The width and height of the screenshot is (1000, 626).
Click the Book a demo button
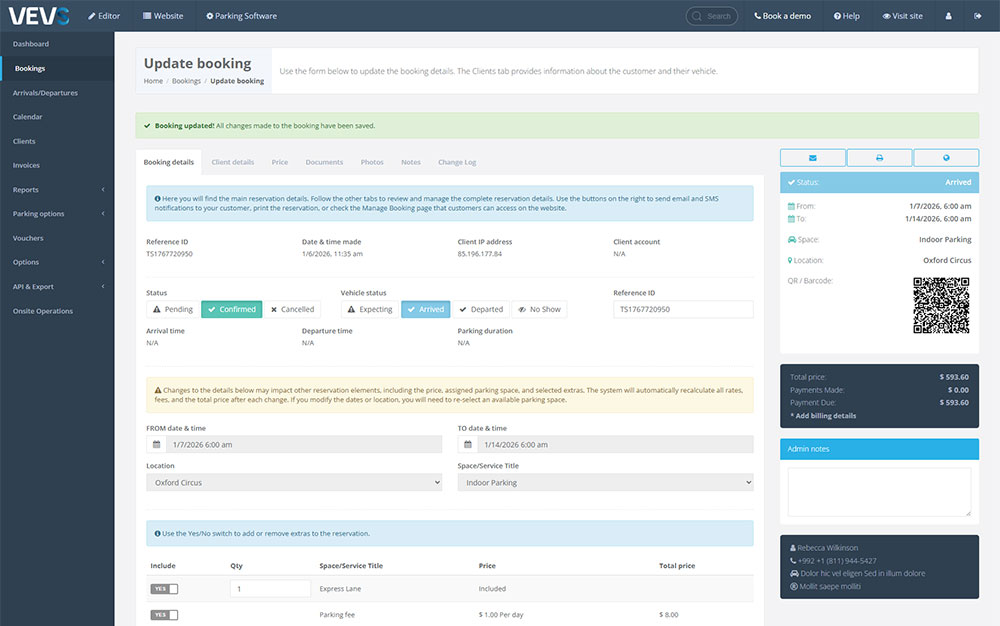782,16
